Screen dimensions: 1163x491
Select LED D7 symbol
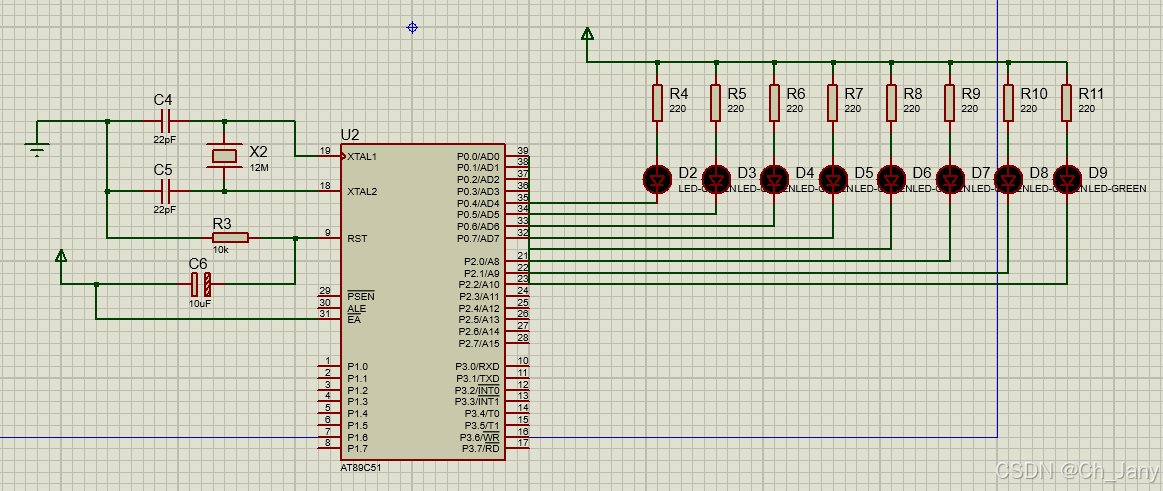949,179
